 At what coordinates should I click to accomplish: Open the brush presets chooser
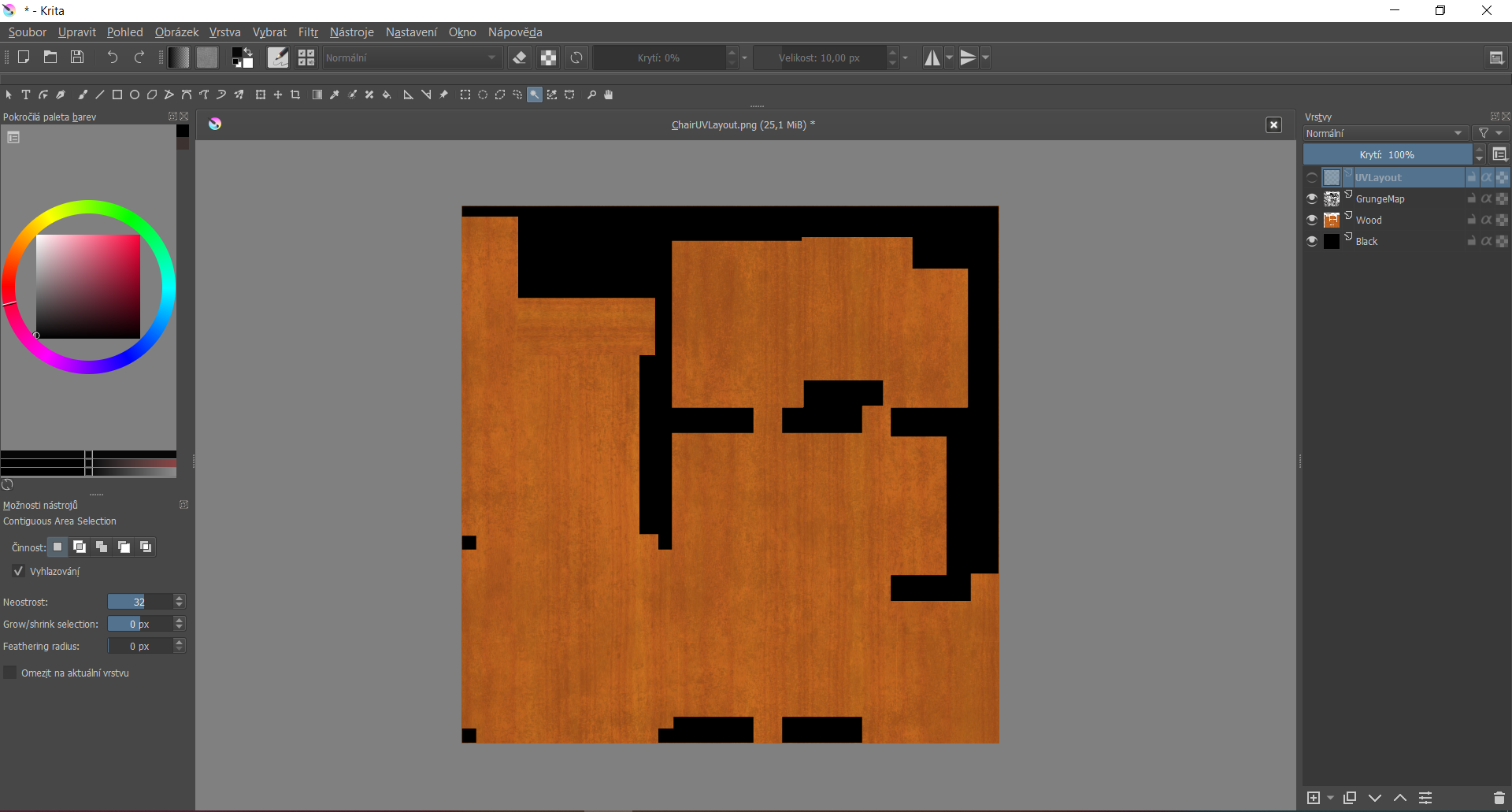306,57
